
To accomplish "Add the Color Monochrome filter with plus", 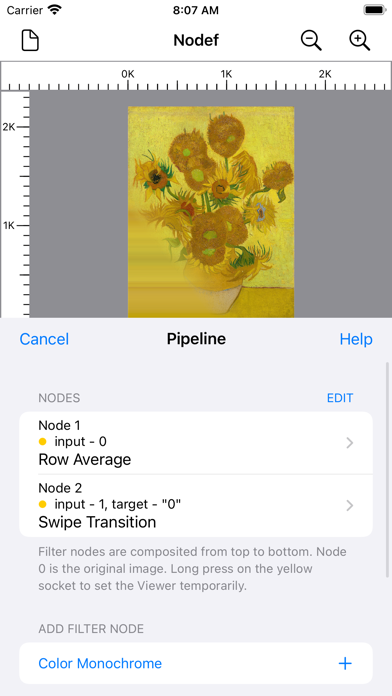I will point(345,664).
